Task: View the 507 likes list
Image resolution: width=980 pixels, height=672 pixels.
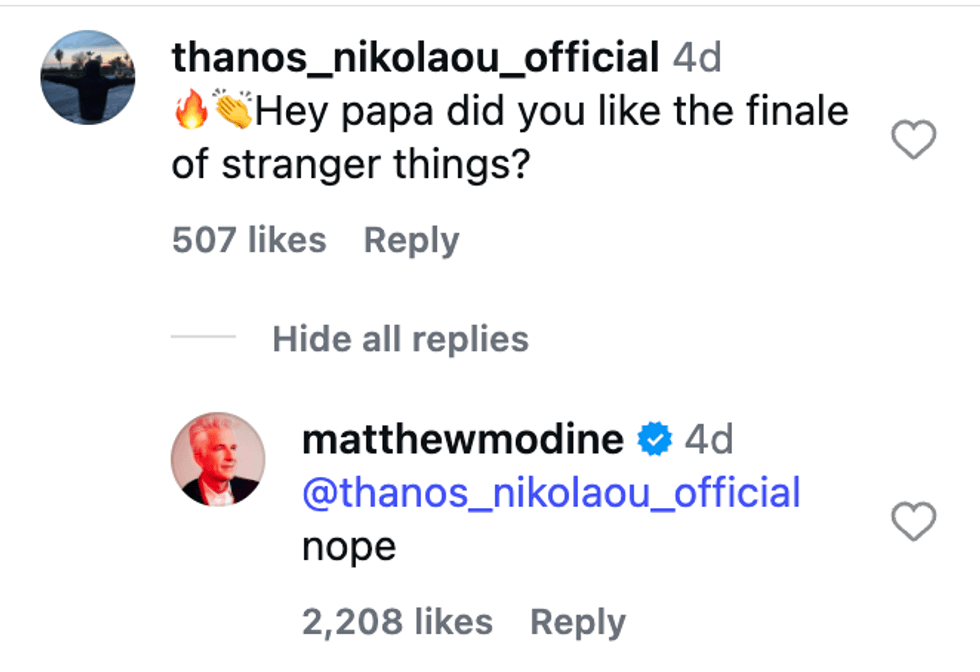Action: point(249,240)
